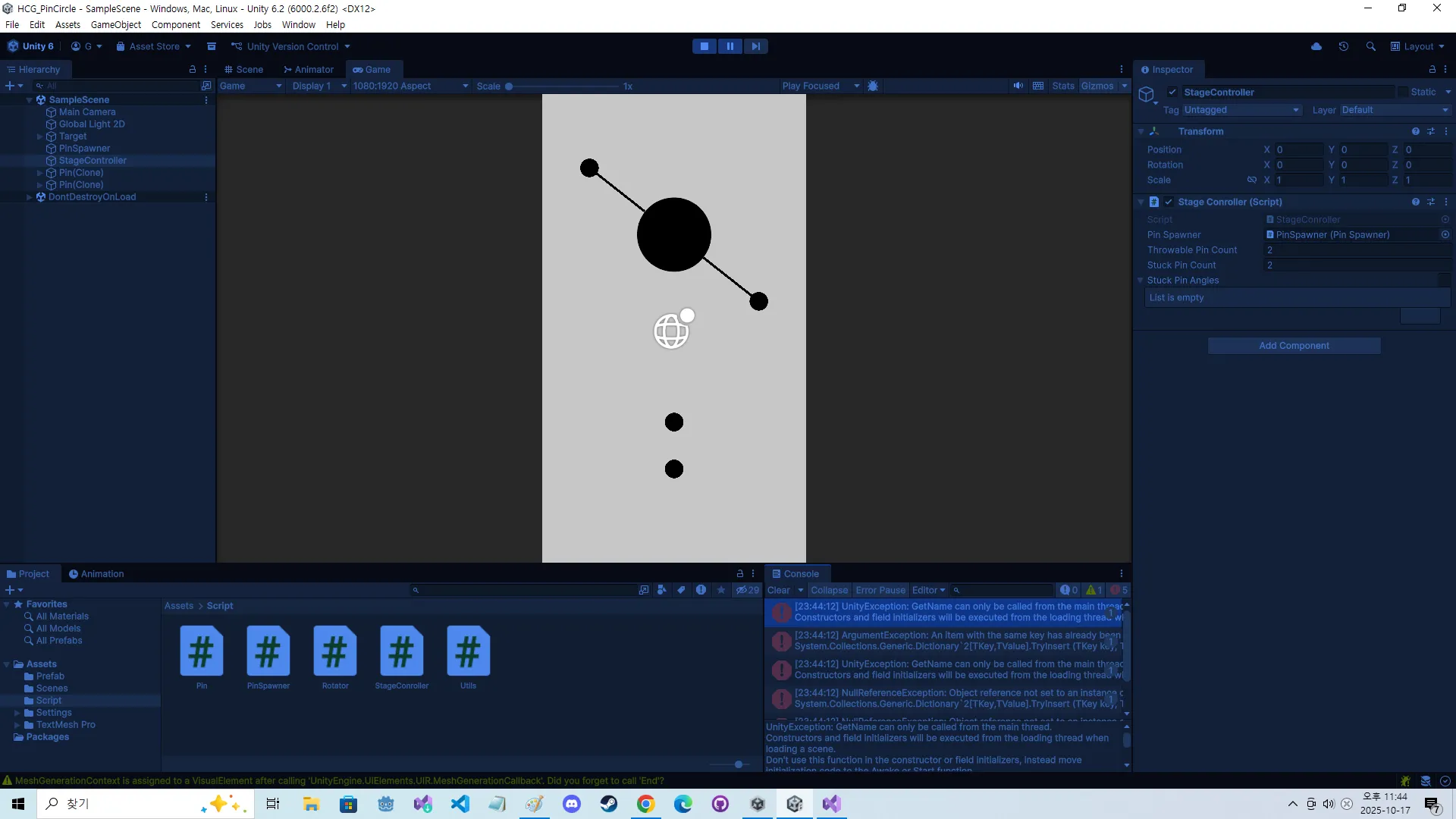The width and height of the screenshot is (1456, 819).
Task: Expand the Target object in the Hierarchy
Action: pyautogui.click(x=39, y=136)
